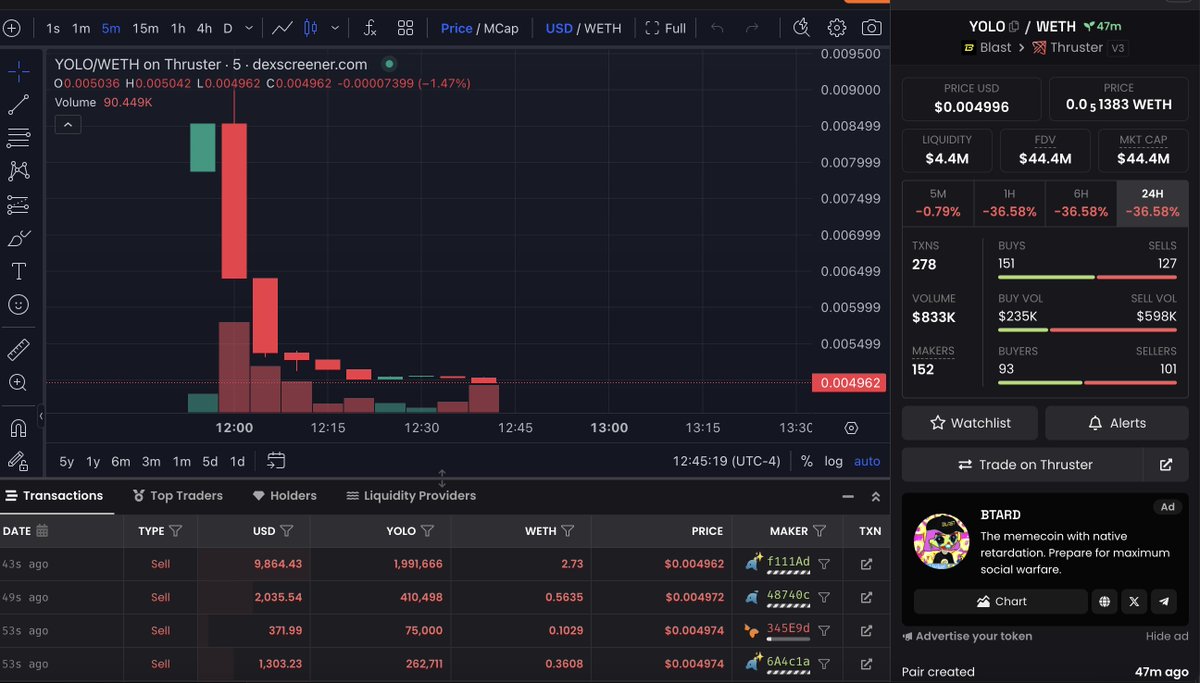This screenshot has width=1200, height=683.
Task: Copy the YOLO token address
Action: [1014, 27]
